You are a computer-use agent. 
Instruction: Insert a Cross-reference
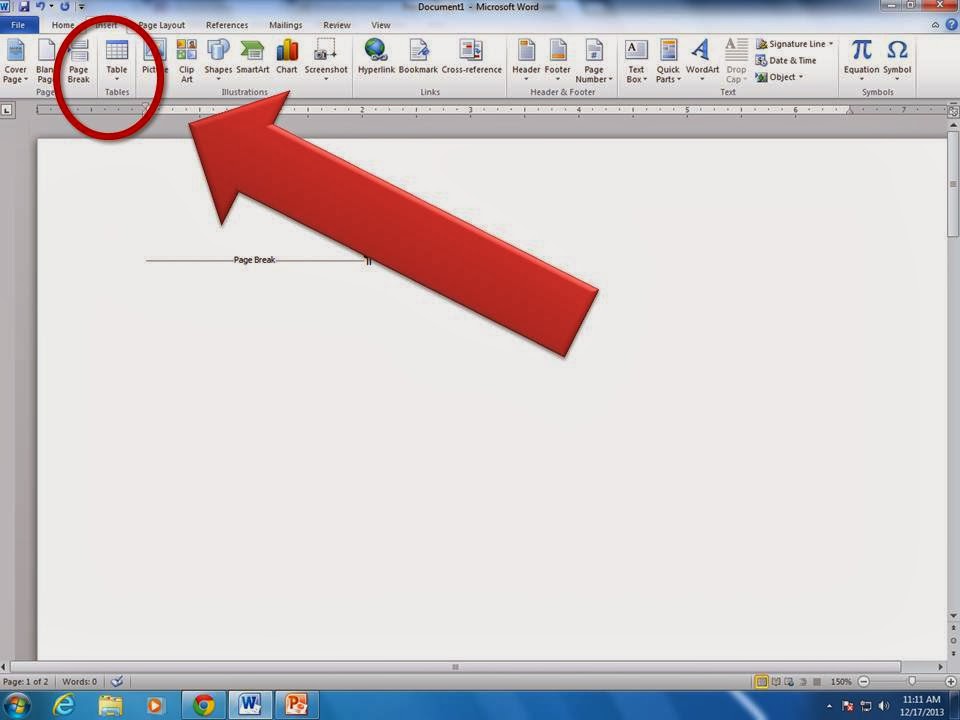click(471, 58)
